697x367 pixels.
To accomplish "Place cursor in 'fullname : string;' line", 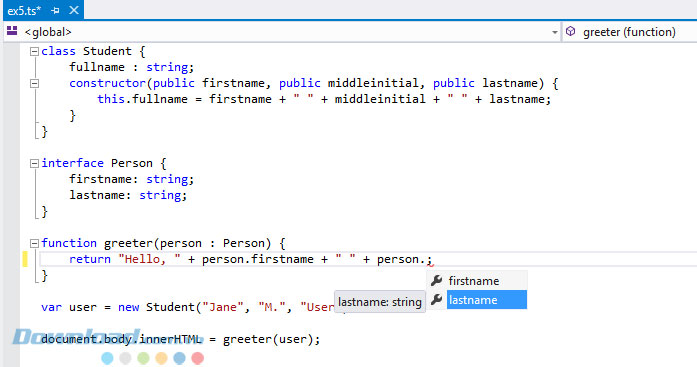I will pos(132,67).
